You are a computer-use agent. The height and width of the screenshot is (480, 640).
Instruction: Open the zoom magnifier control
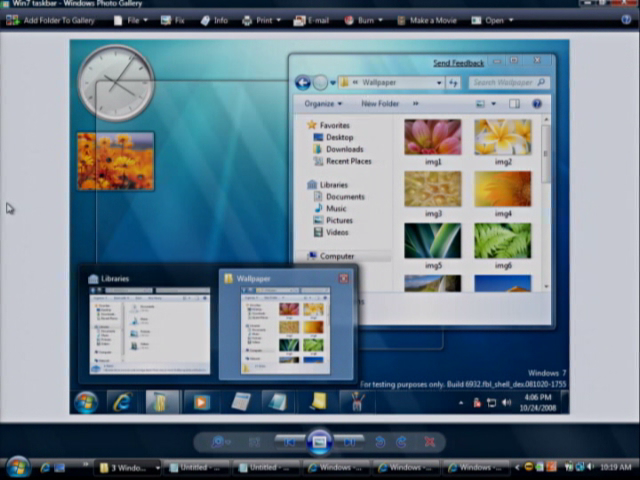(221, 442)
